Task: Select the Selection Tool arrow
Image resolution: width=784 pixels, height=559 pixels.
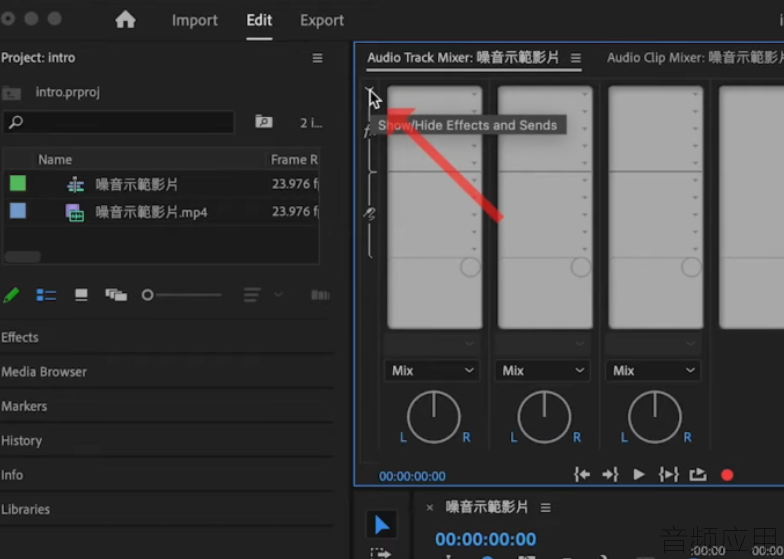Action: pyautogui.click(x=382, y=525)
